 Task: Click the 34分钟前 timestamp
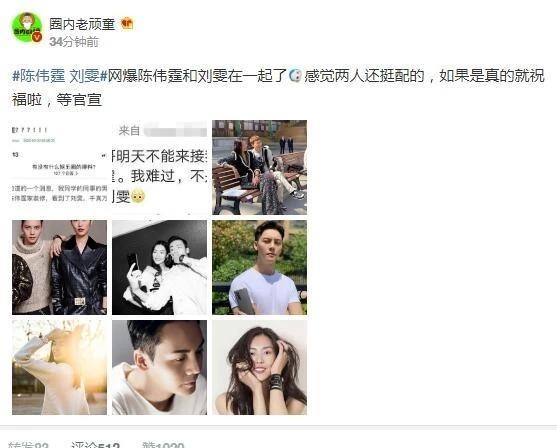(x=74, y=42)
